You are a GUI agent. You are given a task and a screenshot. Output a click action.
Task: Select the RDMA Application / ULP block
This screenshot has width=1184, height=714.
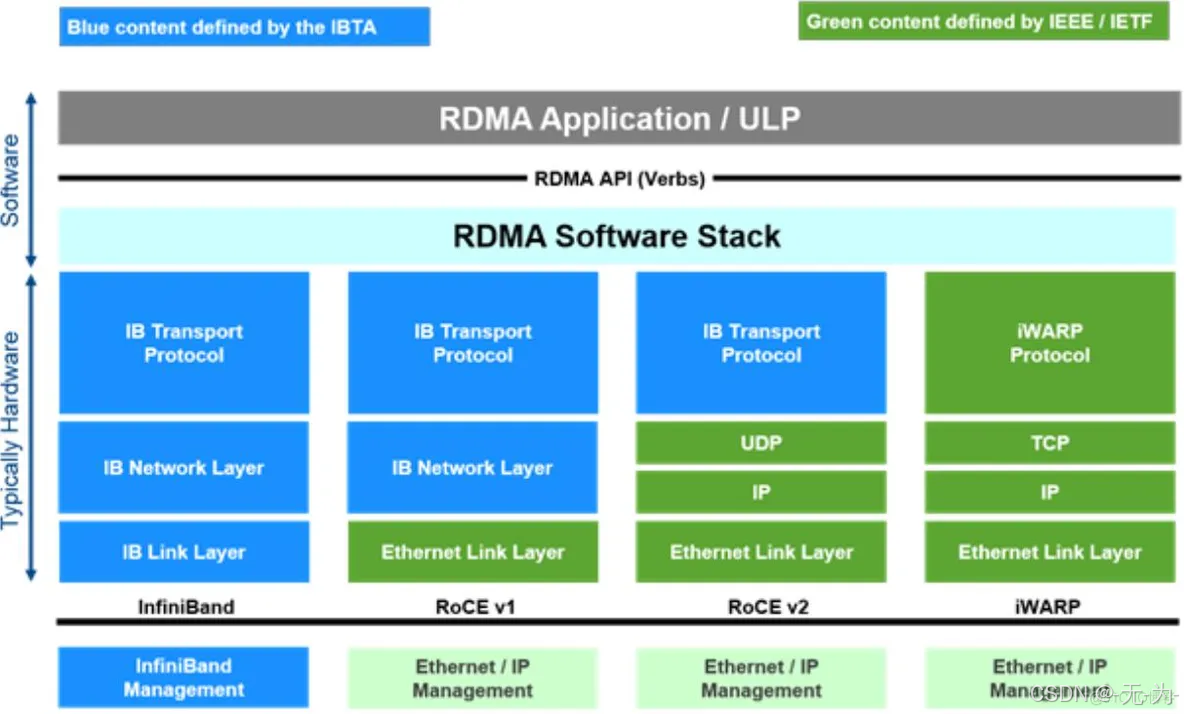pyautogui.click(x=618, y=118)
